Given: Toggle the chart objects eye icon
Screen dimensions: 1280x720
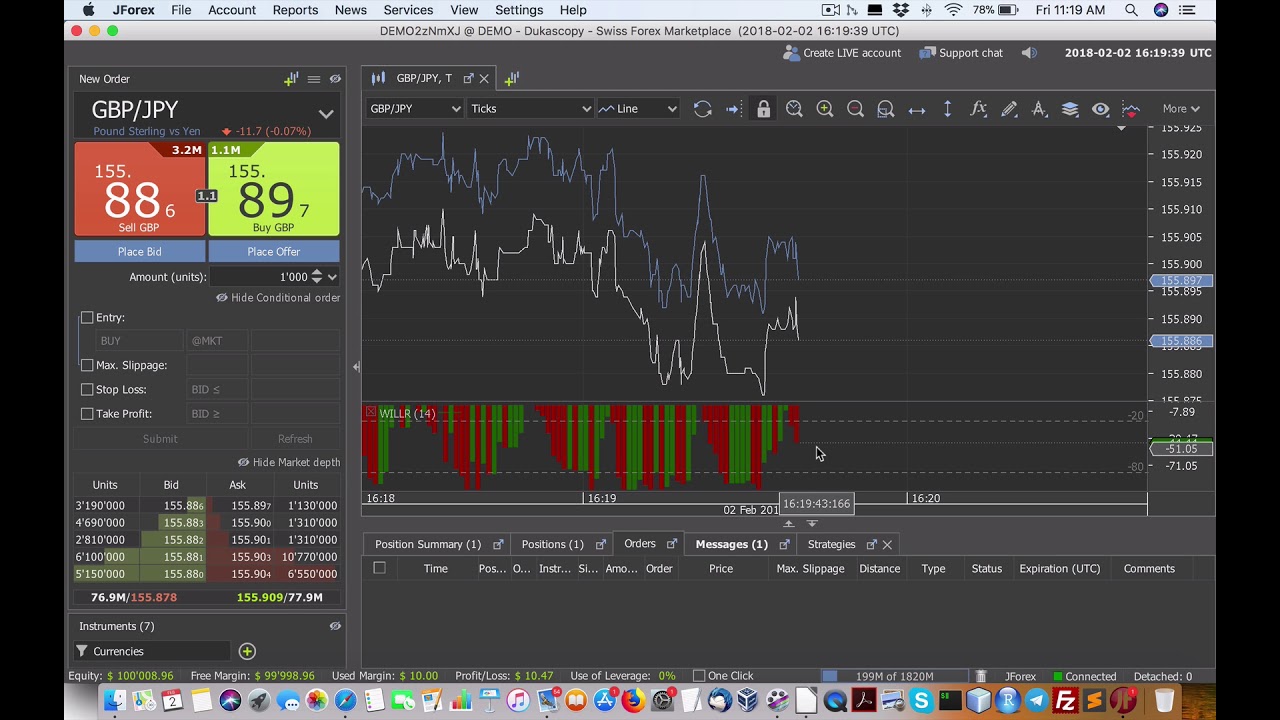Looking at the screenshot, I should click(x=1101, y=109).
